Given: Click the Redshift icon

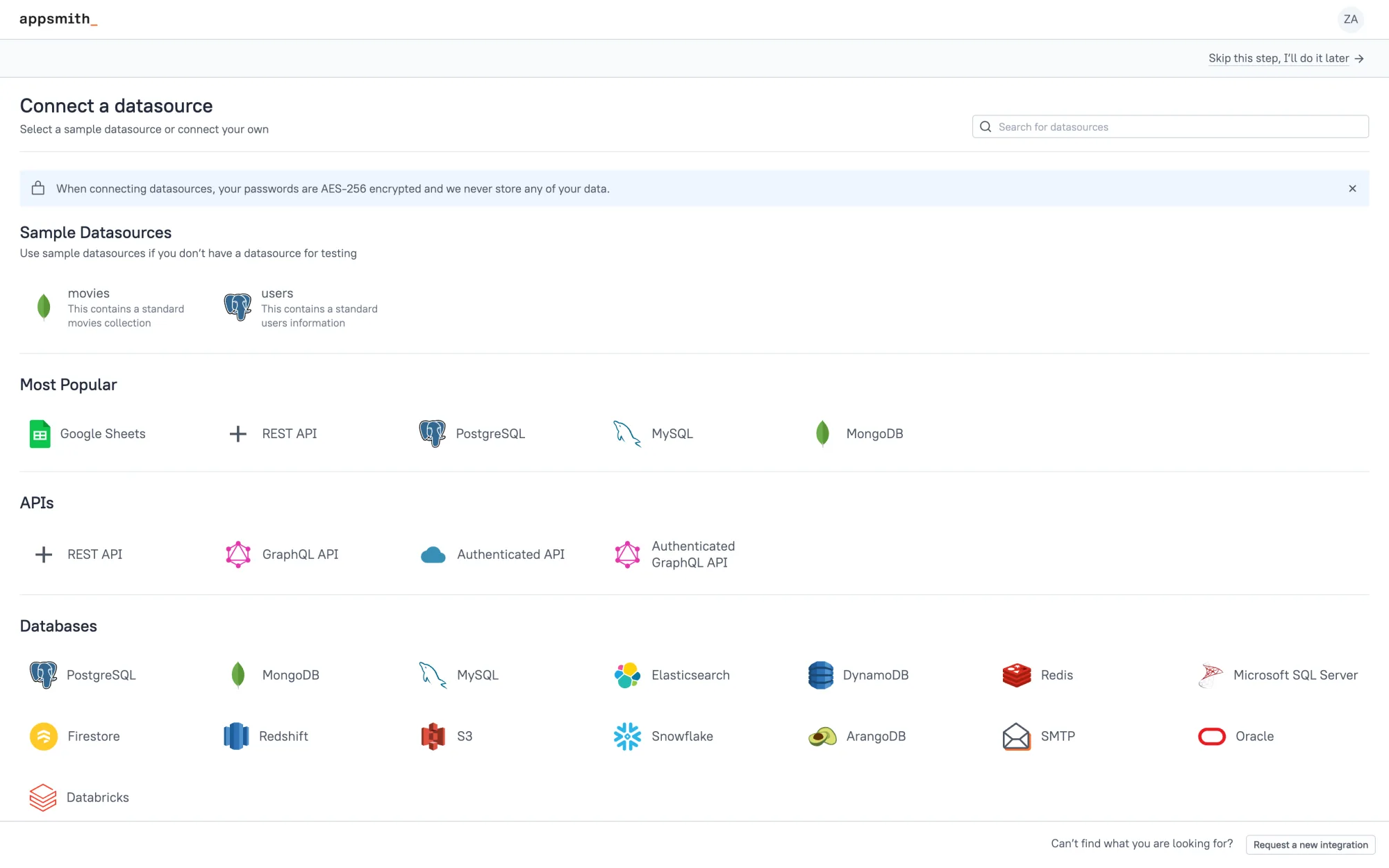Looking at the screenshot, I should tap(236, 736).
